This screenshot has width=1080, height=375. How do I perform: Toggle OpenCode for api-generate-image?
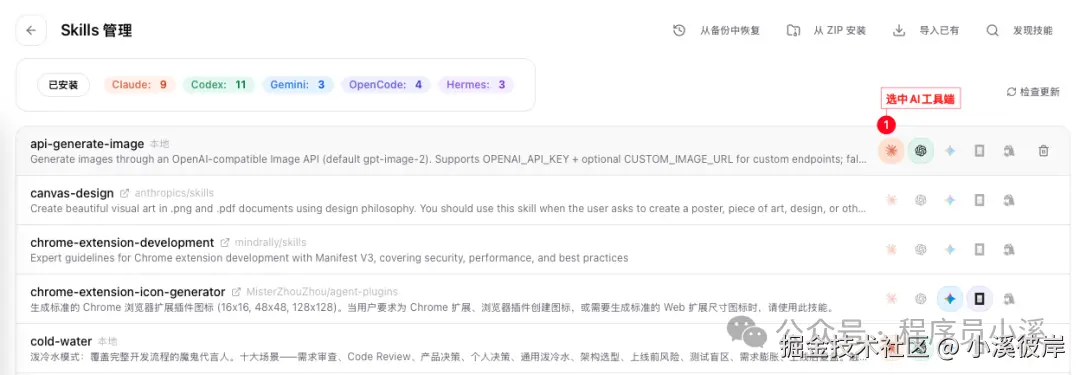(979, 150)
